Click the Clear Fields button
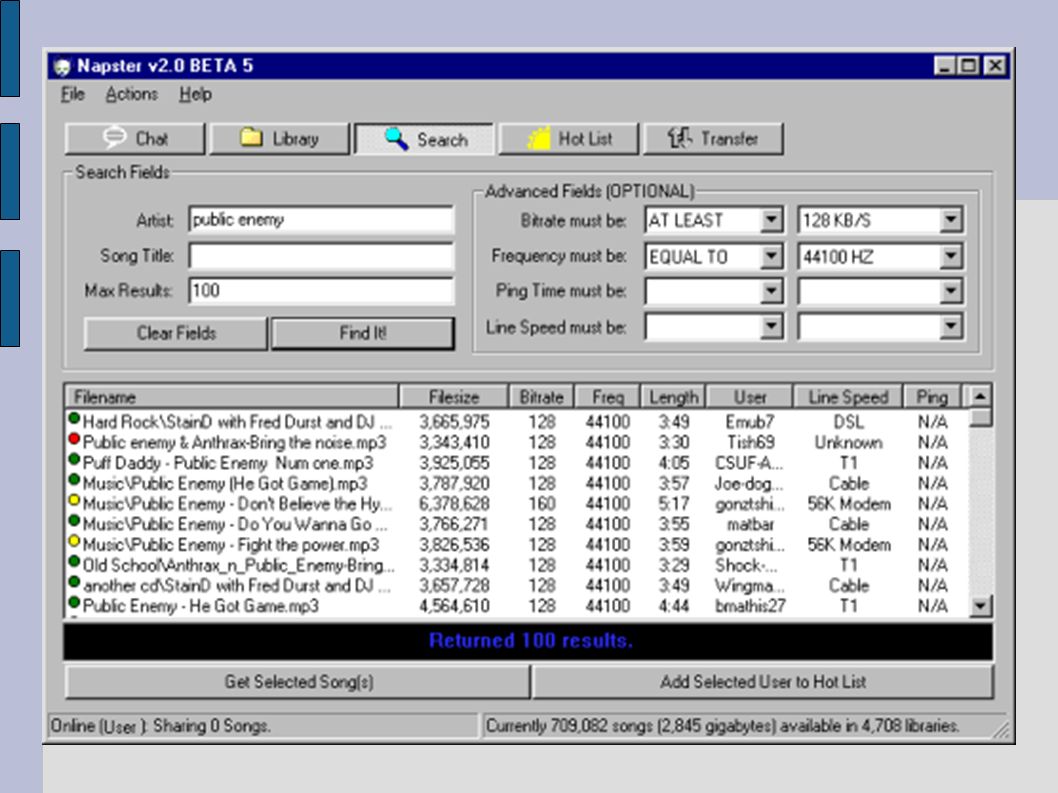1058x793 pixels. pos(176,333)
